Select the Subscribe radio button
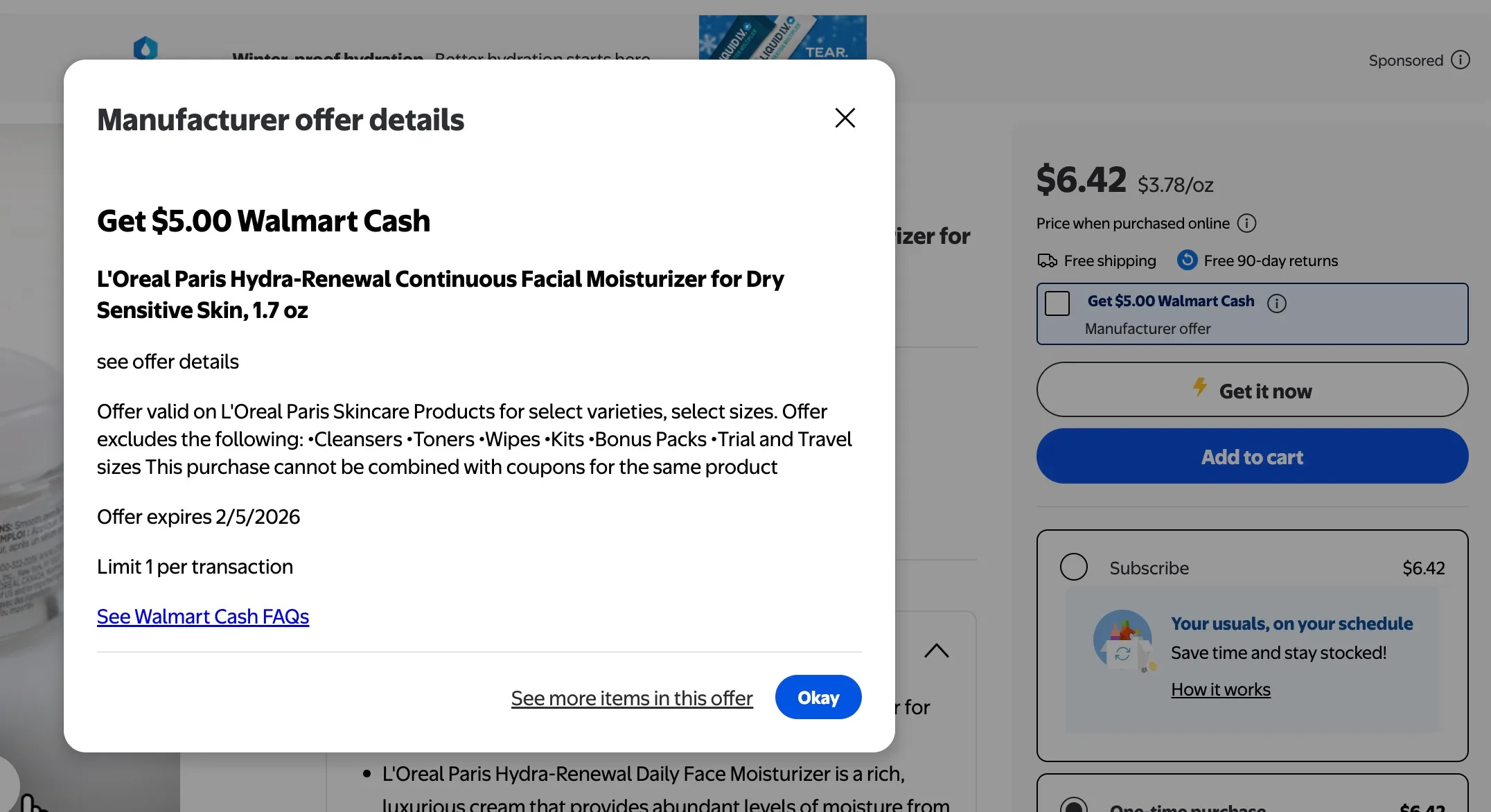 [x=1073, y=567]
